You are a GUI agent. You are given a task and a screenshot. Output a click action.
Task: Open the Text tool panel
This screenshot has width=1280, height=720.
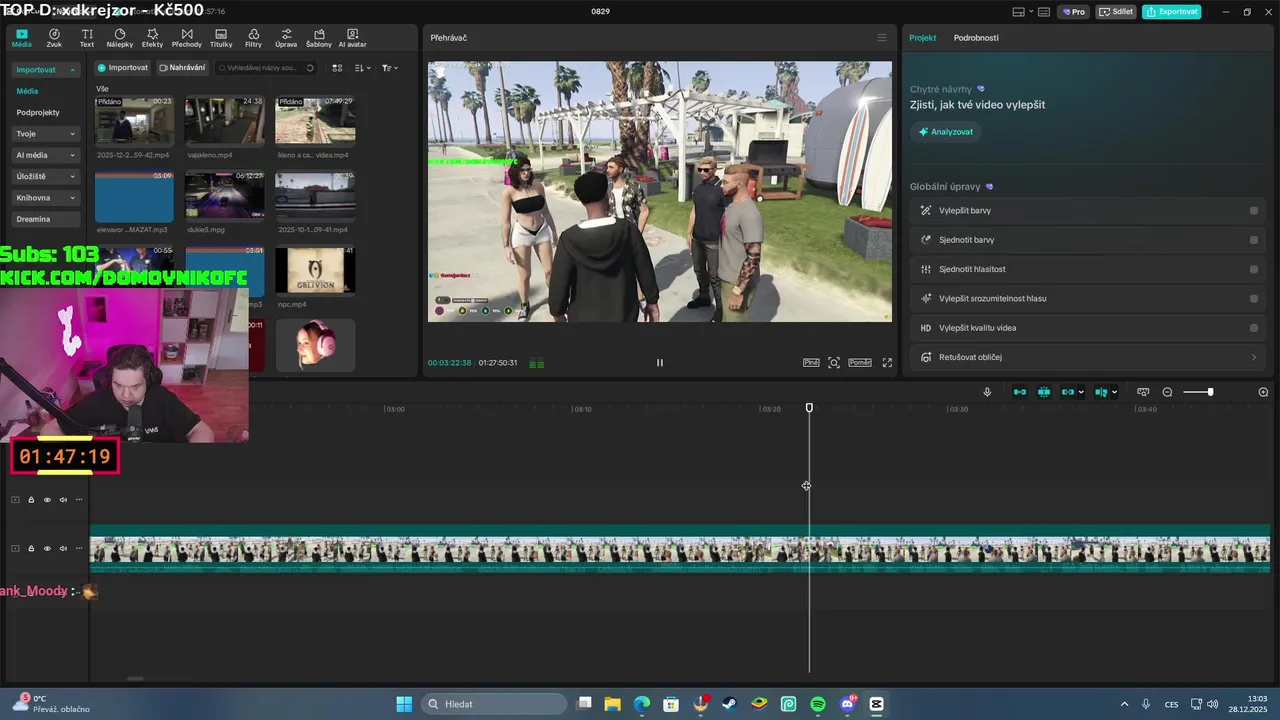[x=87, y=38]
